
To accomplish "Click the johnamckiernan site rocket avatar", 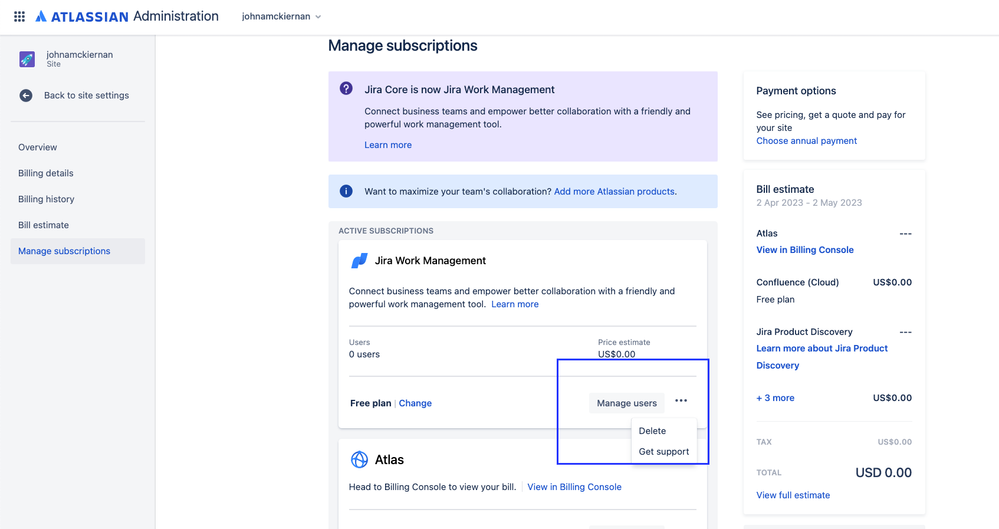I will pyautogui.click(x=27, y=59).
